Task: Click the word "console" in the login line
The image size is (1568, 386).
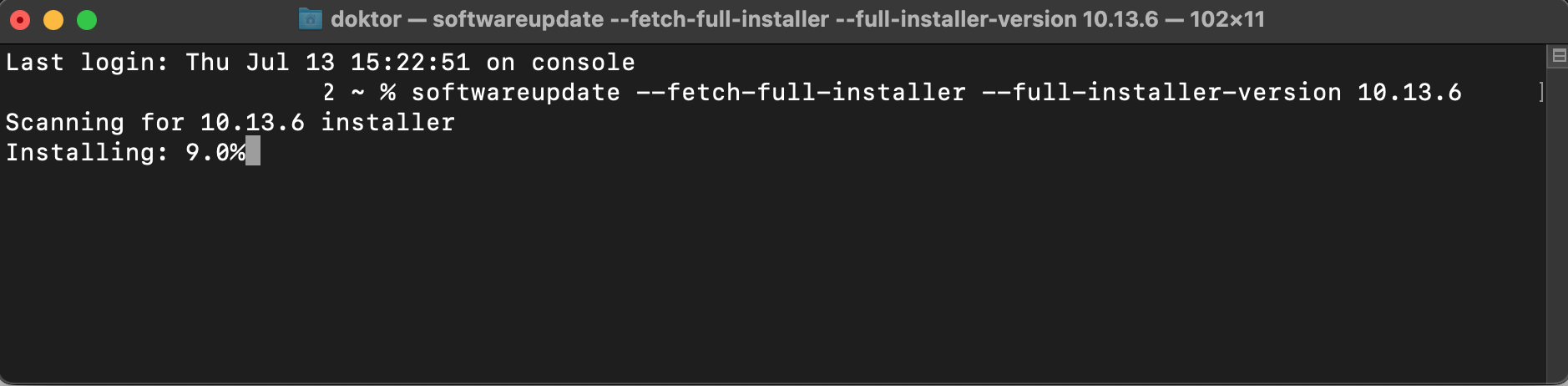Action: pos(583,63)
